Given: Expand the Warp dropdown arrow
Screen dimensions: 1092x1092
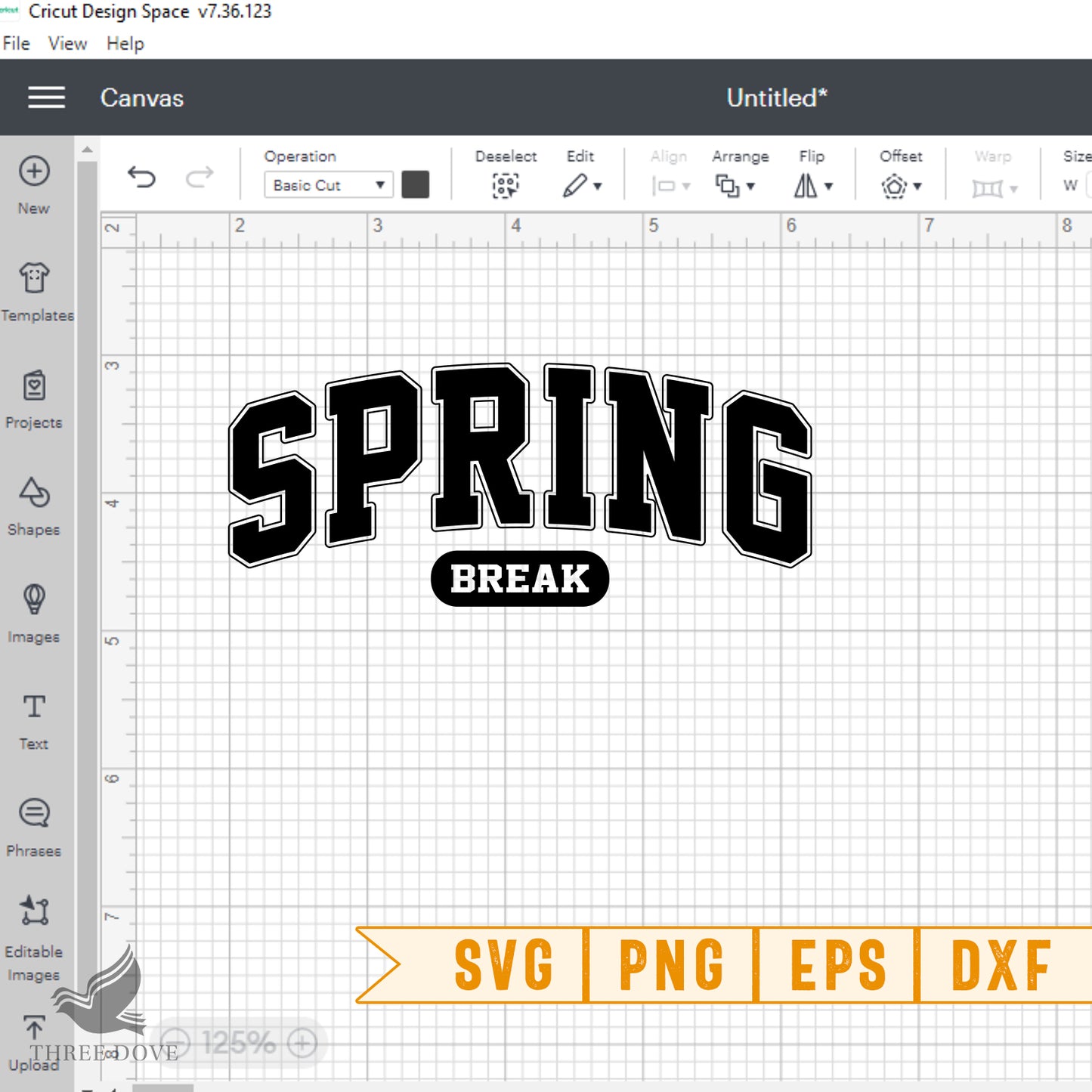Looking at the screenshot, I should (1014, 188).
